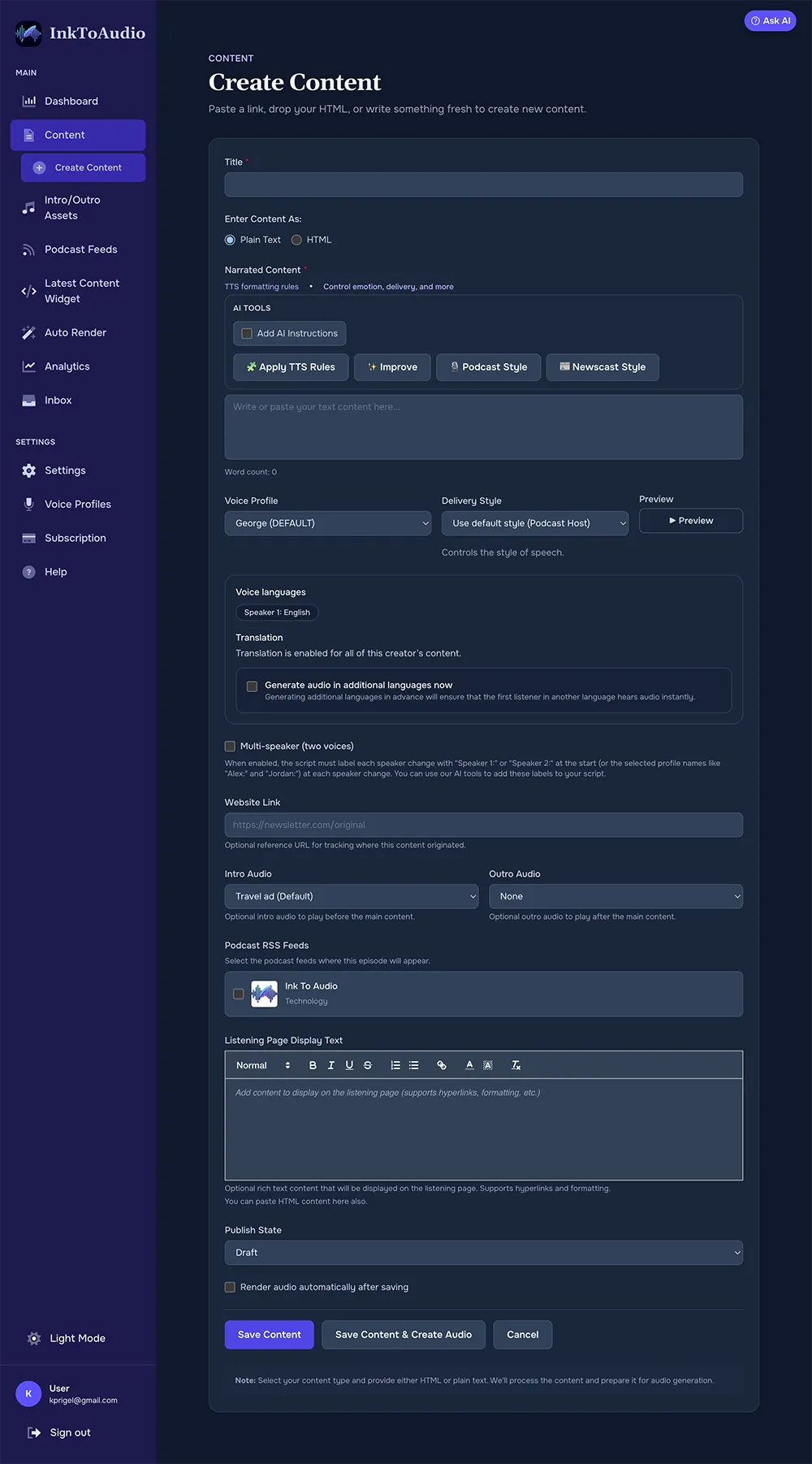Open Voice Profiles settings page
This screenshot has height=1464, width=812.
(x=78, y=505)
